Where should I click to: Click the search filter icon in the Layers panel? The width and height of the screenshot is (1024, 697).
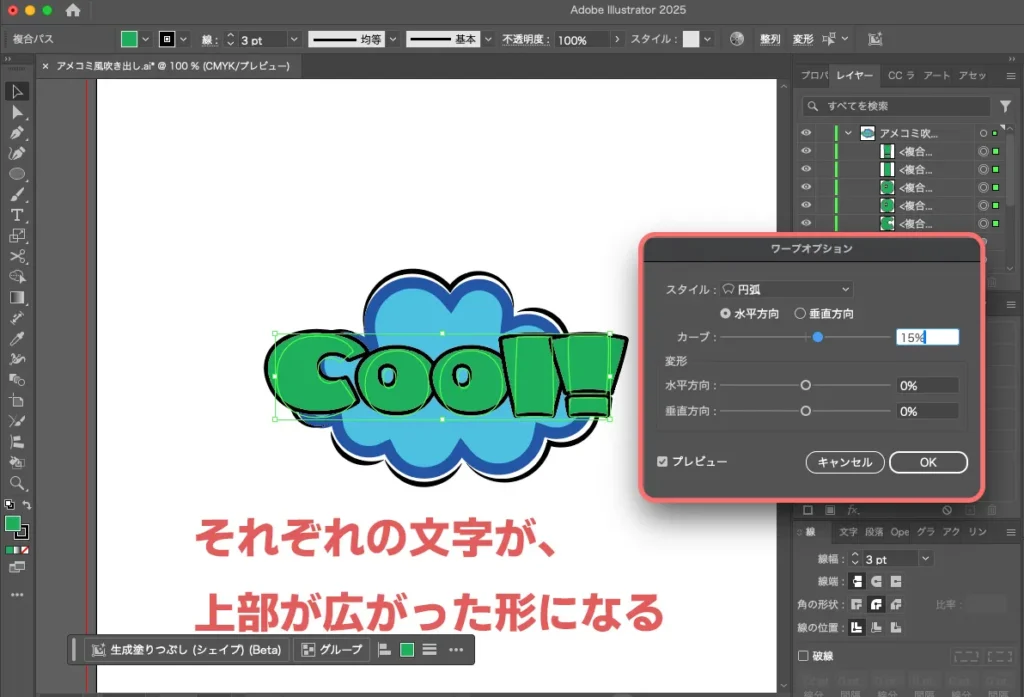(x=1005, y=105)
